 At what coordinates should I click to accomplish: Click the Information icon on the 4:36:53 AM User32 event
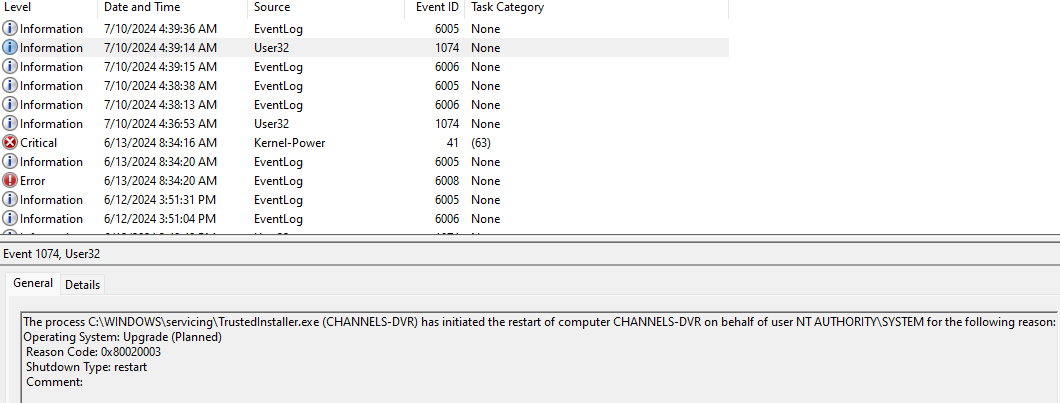point(10,124)
